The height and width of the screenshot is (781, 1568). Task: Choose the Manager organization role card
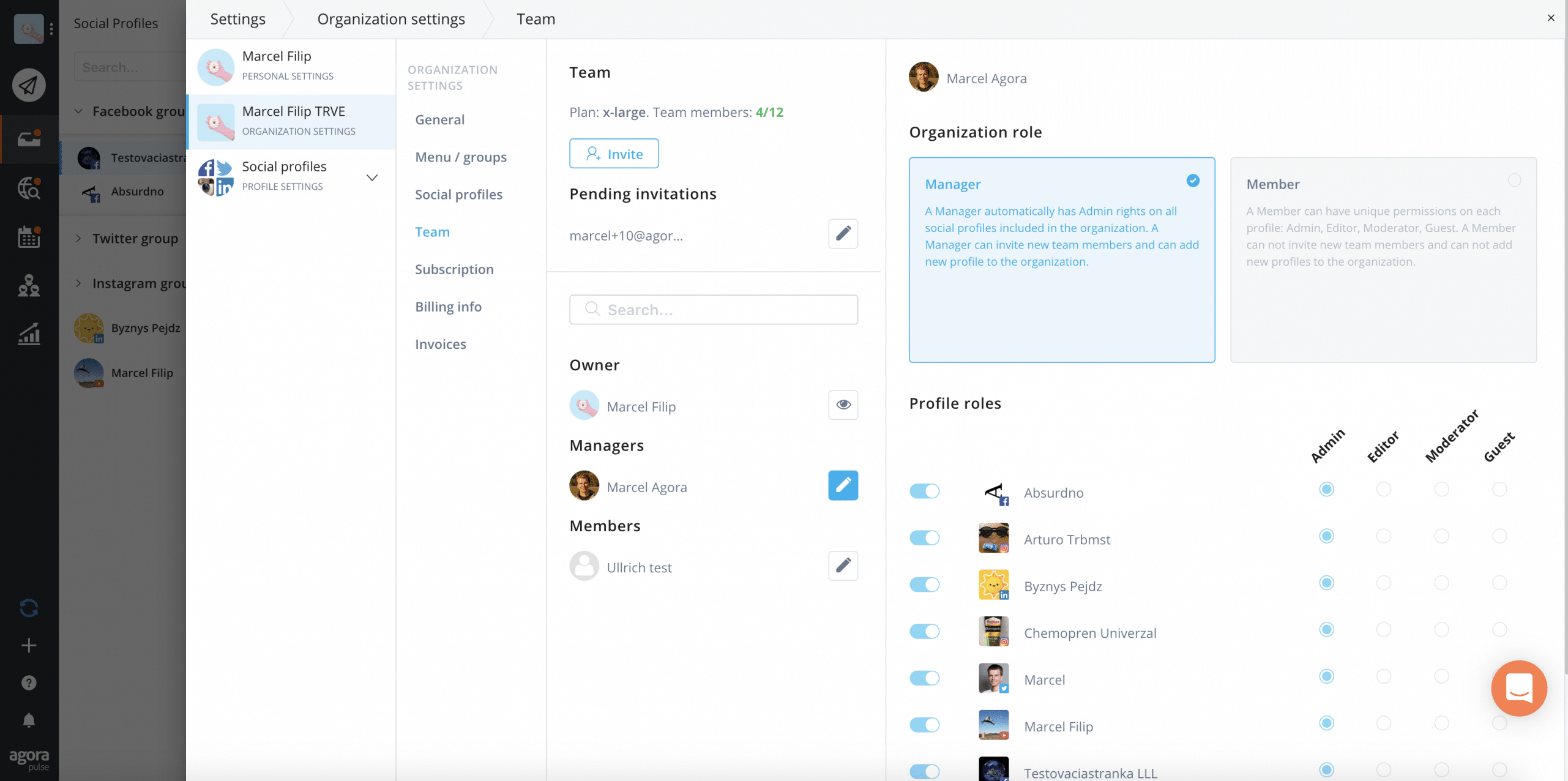coord(1061,260)
